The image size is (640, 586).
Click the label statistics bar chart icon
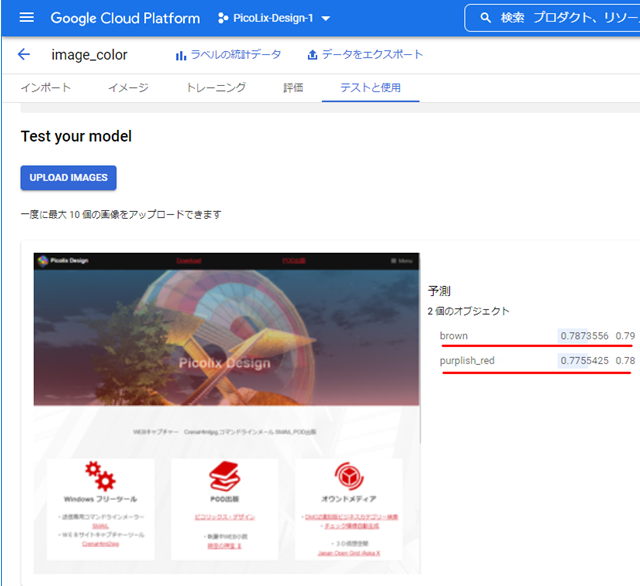tap(181, 55)
